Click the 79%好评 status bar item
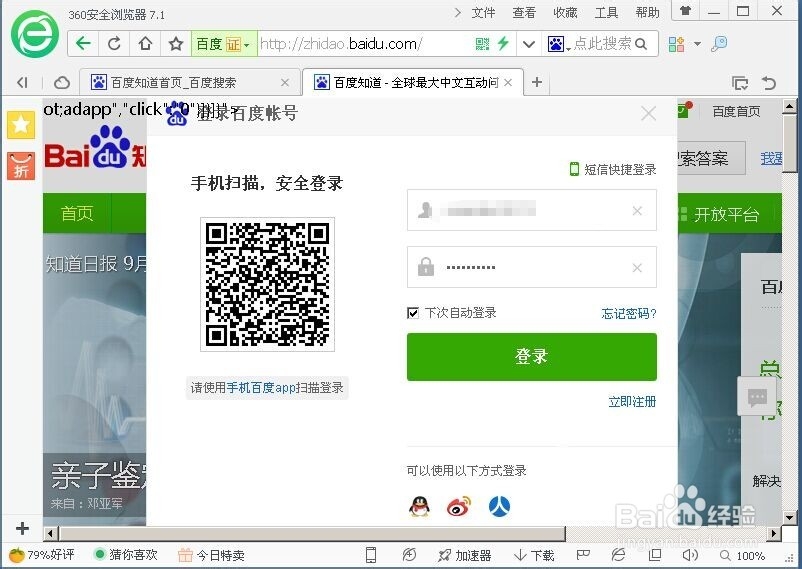Screen dimensions: 802x569 [x=42, y=555]
